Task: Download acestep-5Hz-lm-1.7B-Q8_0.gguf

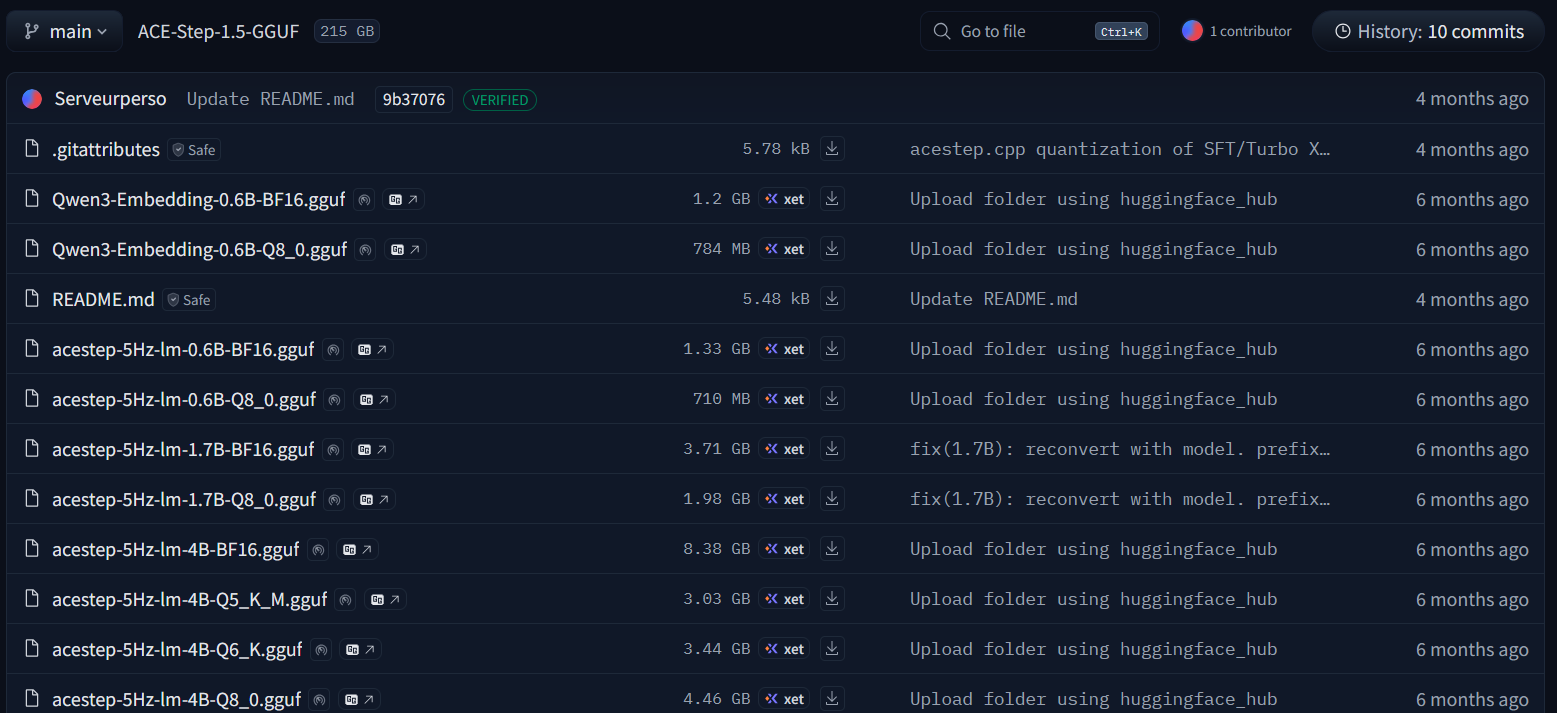Action: (832, 499)
